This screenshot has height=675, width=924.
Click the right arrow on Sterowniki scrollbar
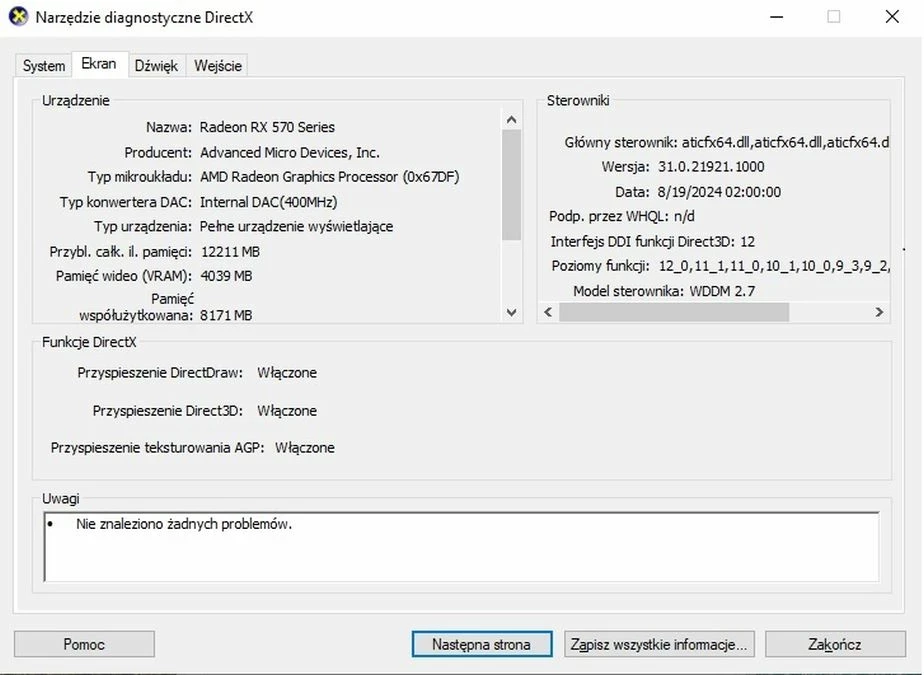881,312
